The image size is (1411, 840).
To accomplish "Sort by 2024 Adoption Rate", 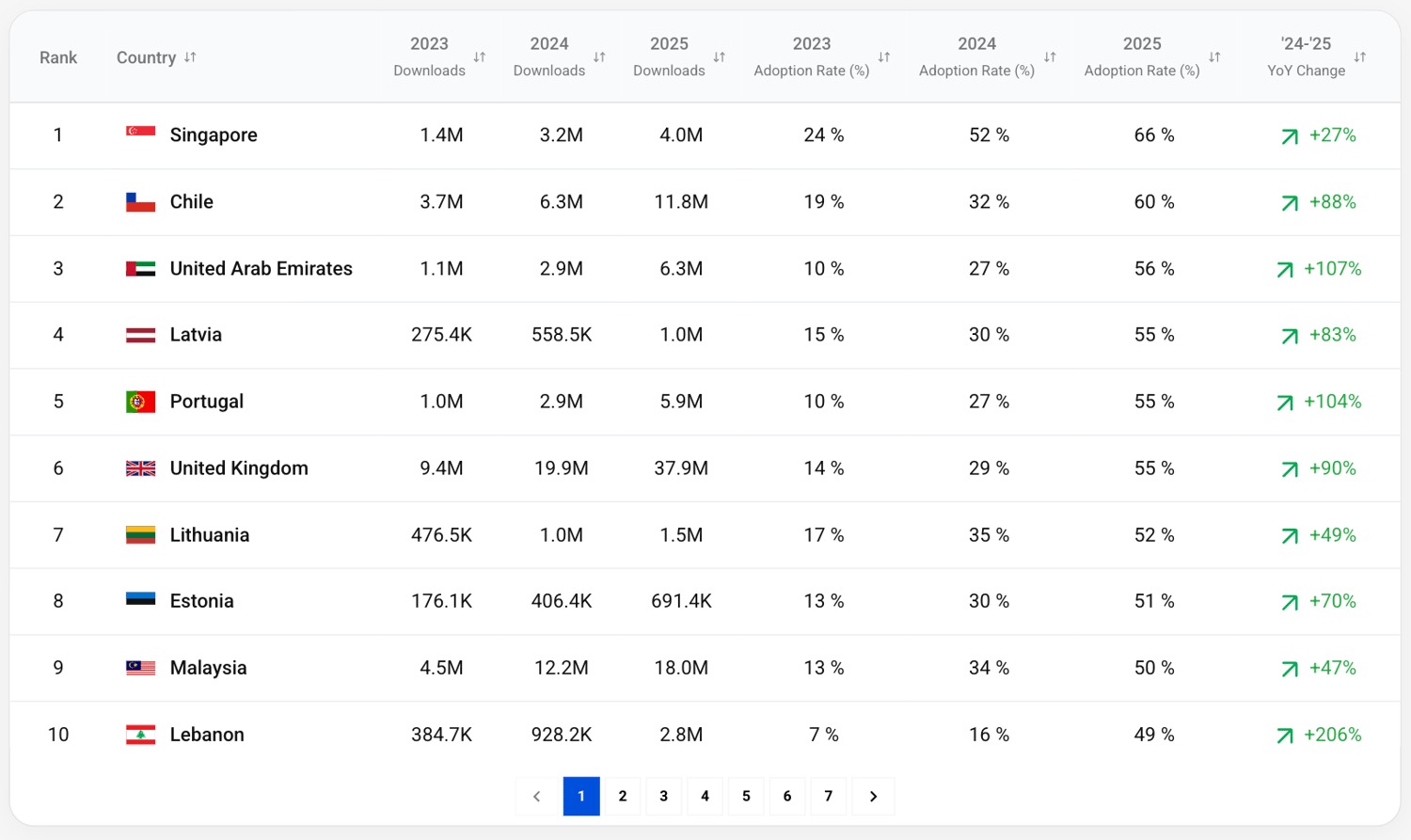I will click(1050, 57).
